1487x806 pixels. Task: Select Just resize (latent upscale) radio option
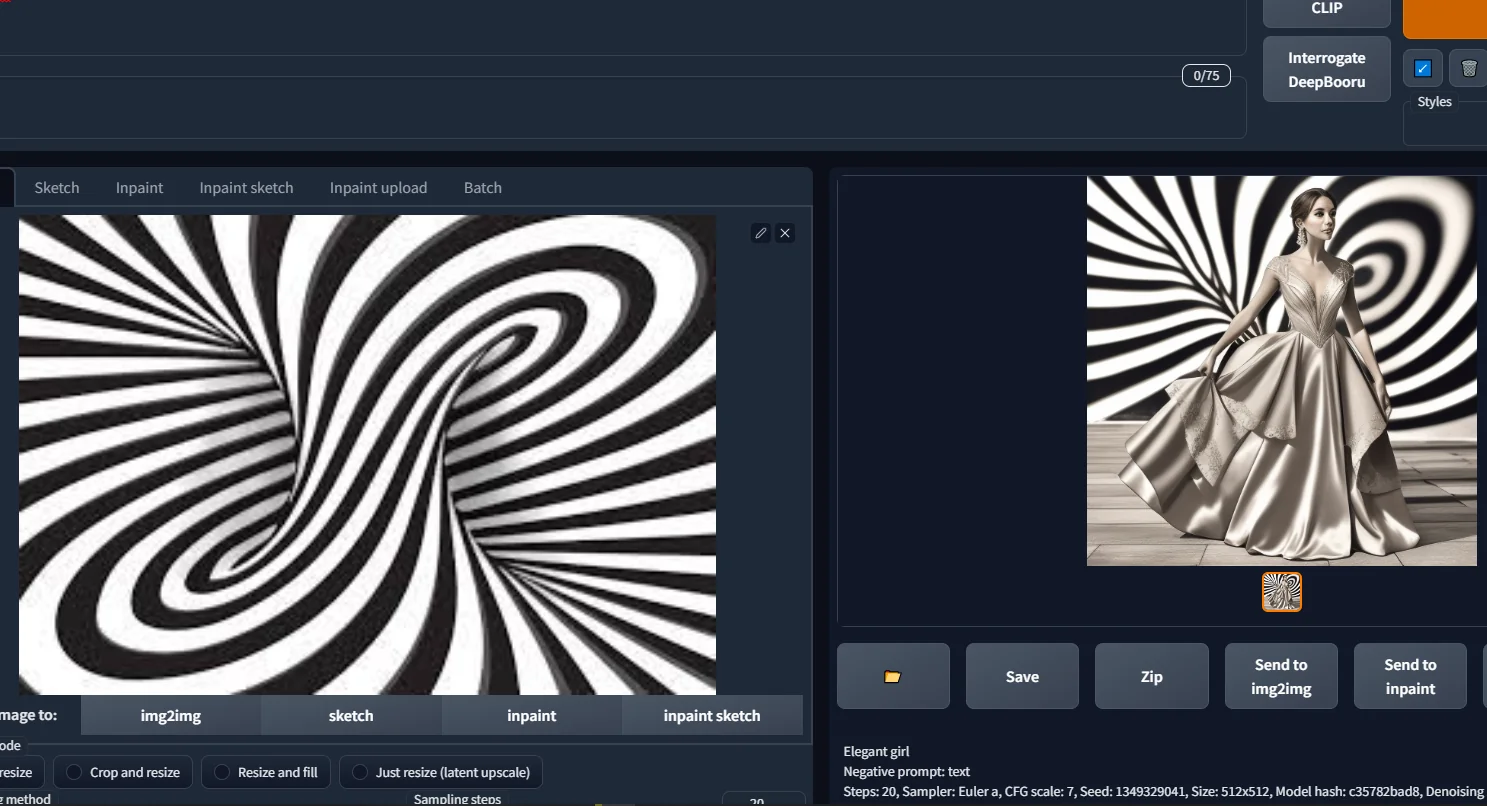[441, 772]
